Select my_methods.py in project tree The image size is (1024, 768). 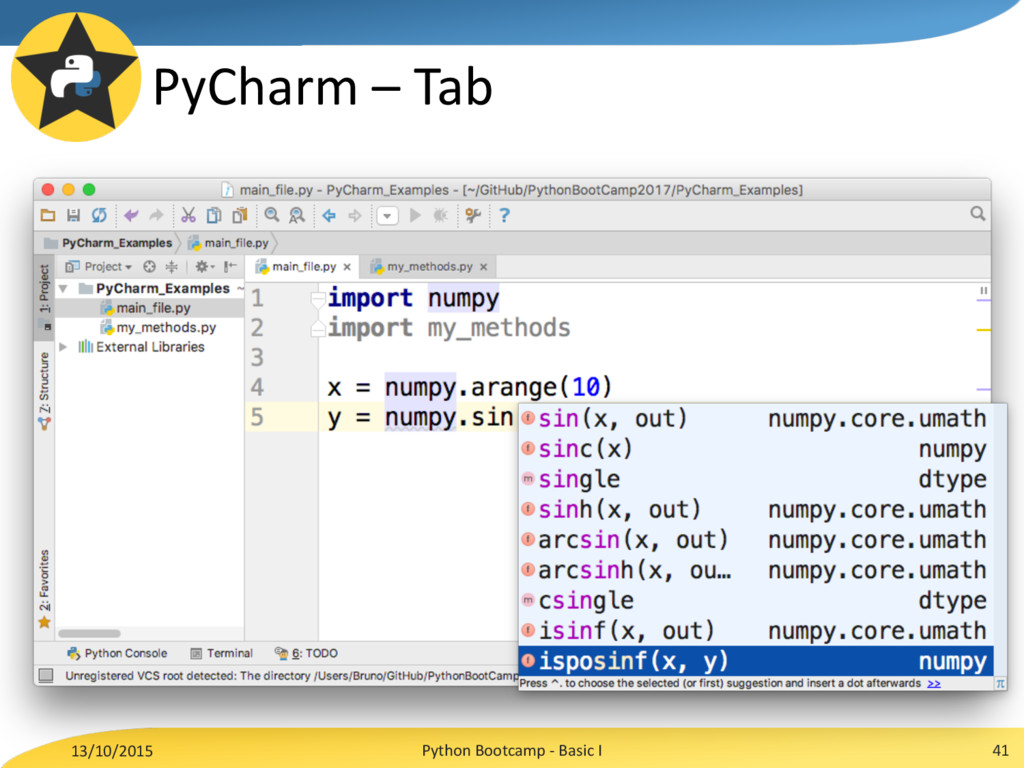point(158,327)
